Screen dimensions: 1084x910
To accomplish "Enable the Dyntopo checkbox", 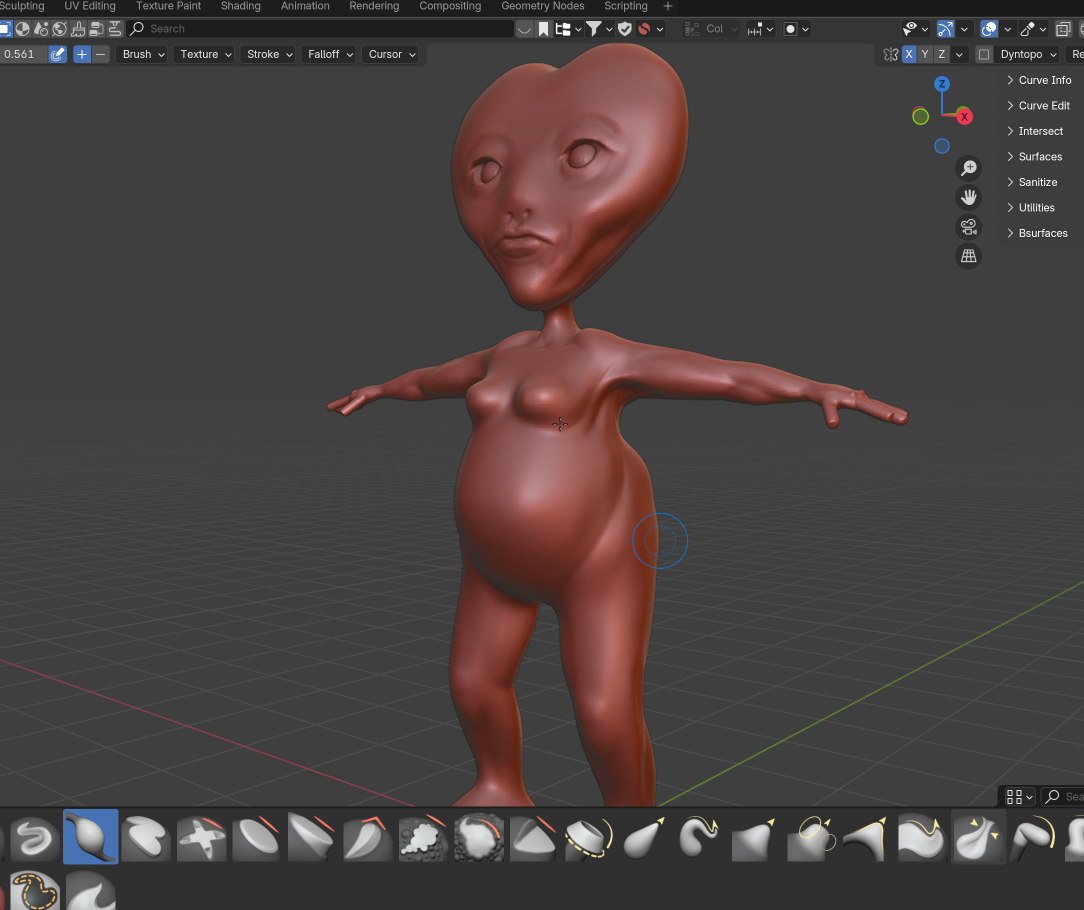I will click(x=984, y=55).
